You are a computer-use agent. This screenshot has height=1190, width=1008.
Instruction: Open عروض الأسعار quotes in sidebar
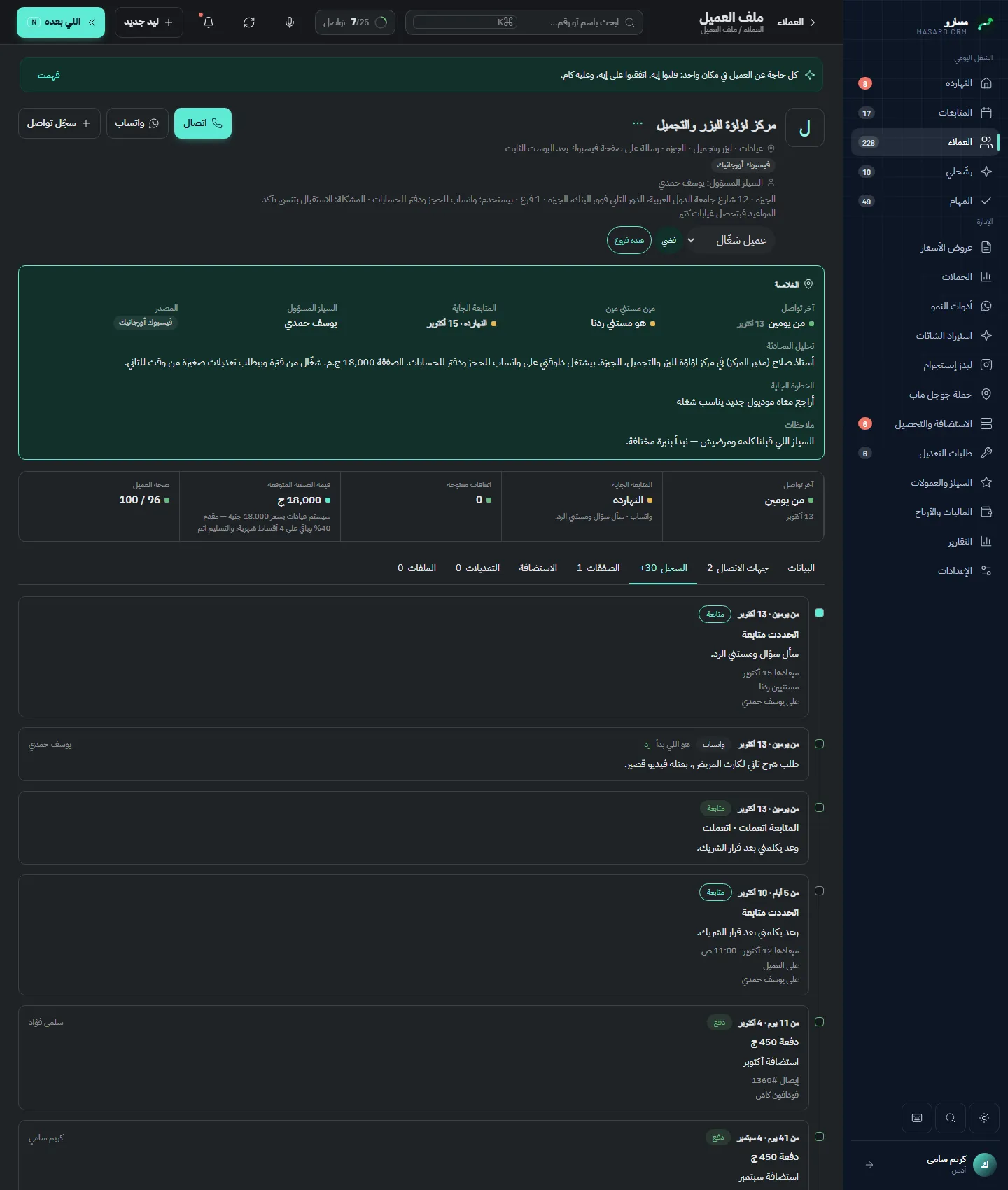925,247
